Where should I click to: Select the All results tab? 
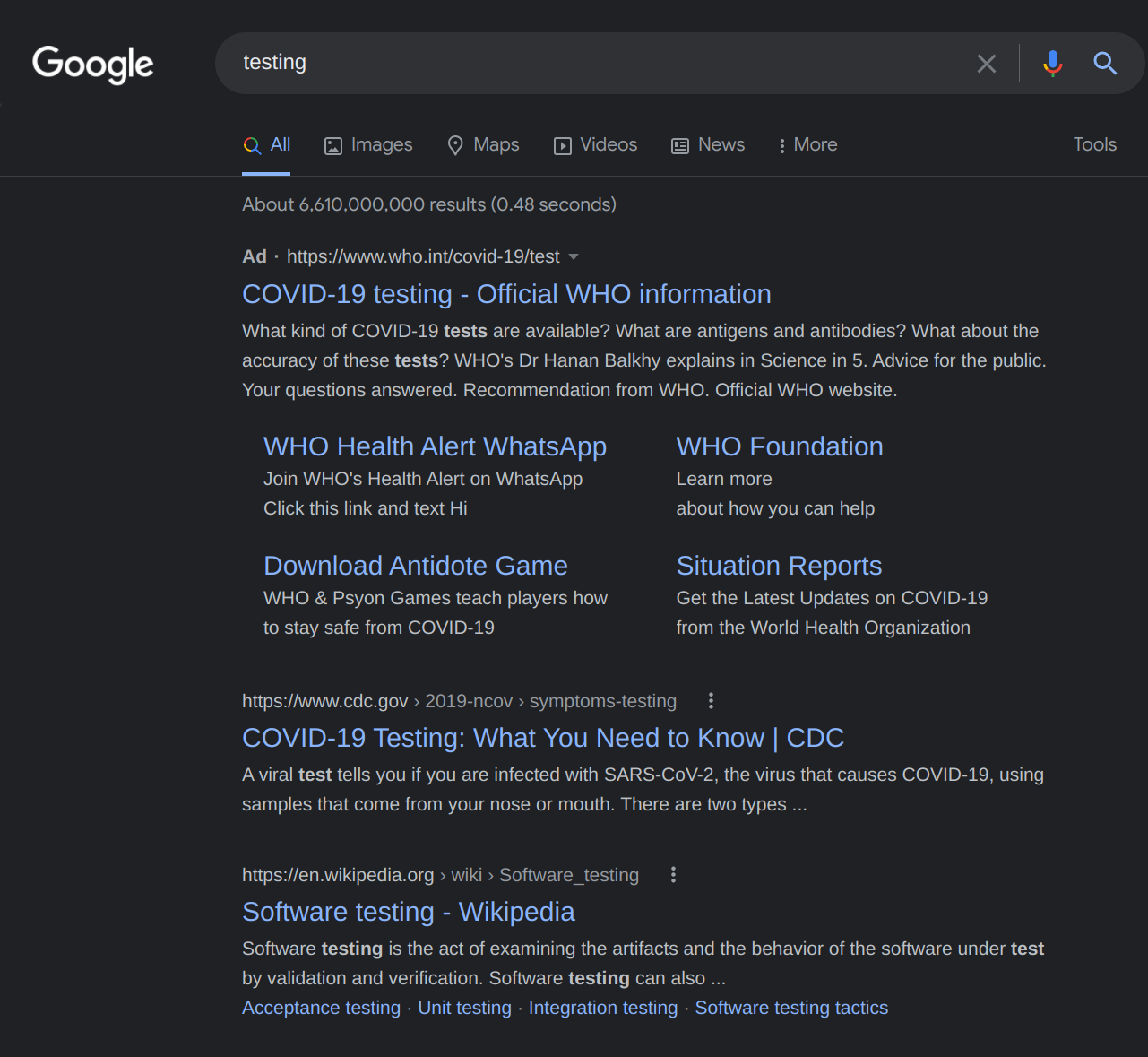click(267, 145)
